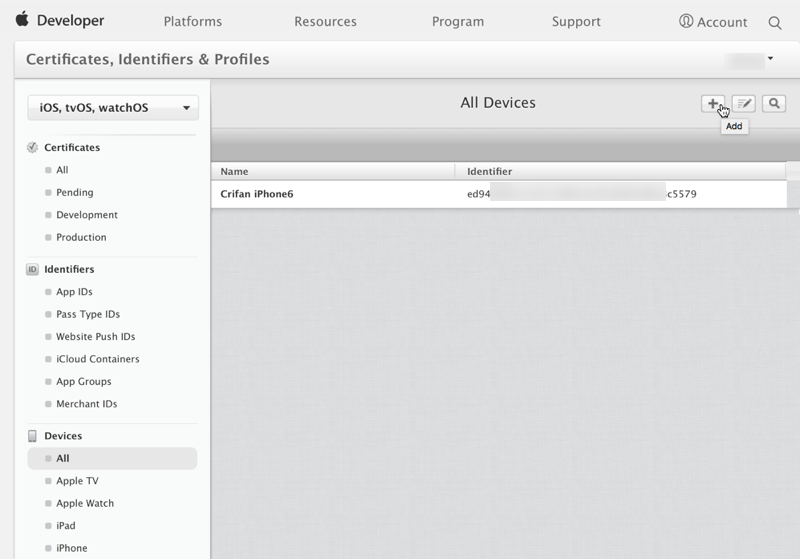This screenshot has width=800, height=559.
Task: Open the Resources menu
Action: click(326, 21)
